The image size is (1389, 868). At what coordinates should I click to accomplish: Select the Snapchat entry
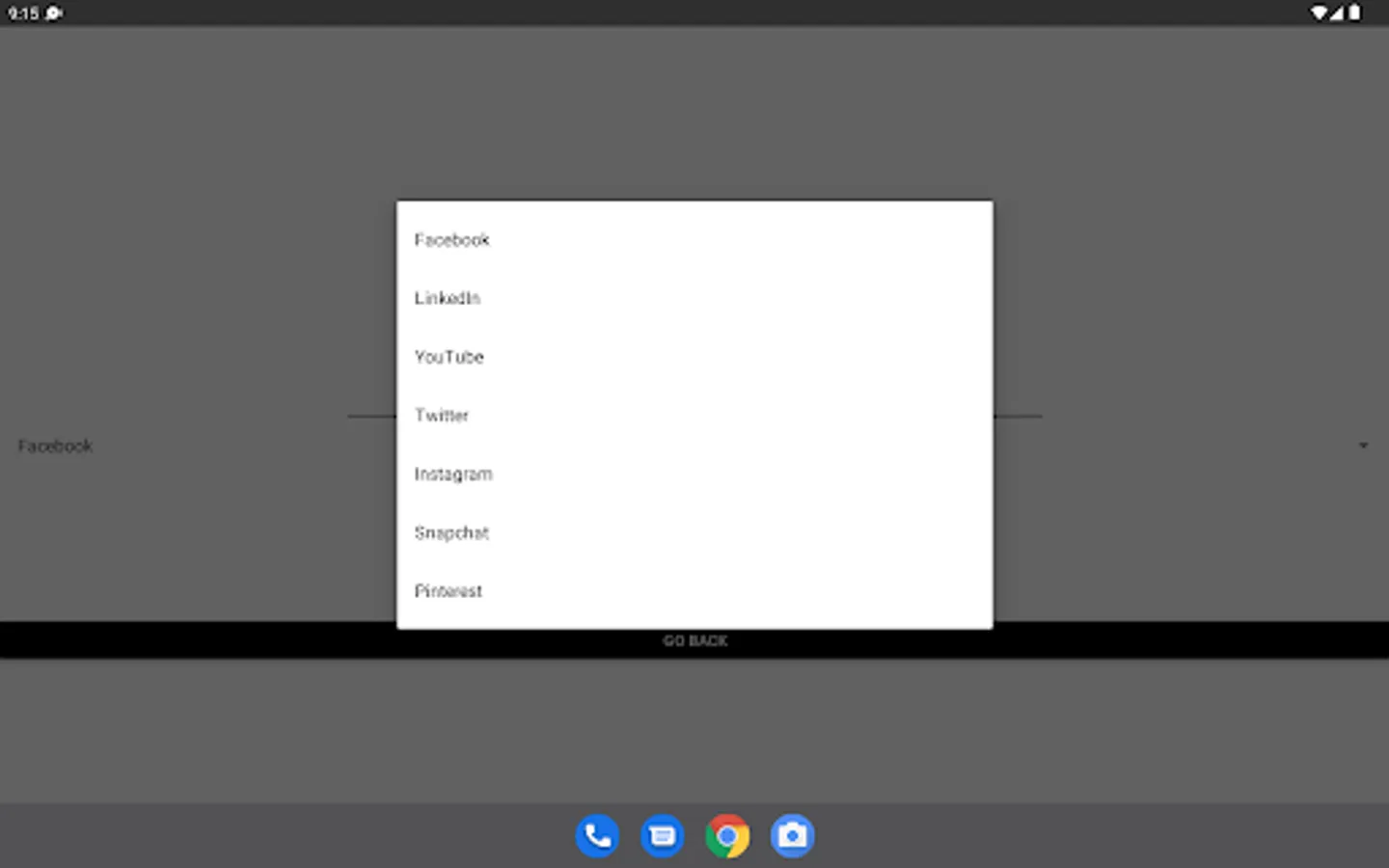pos(694,532)
